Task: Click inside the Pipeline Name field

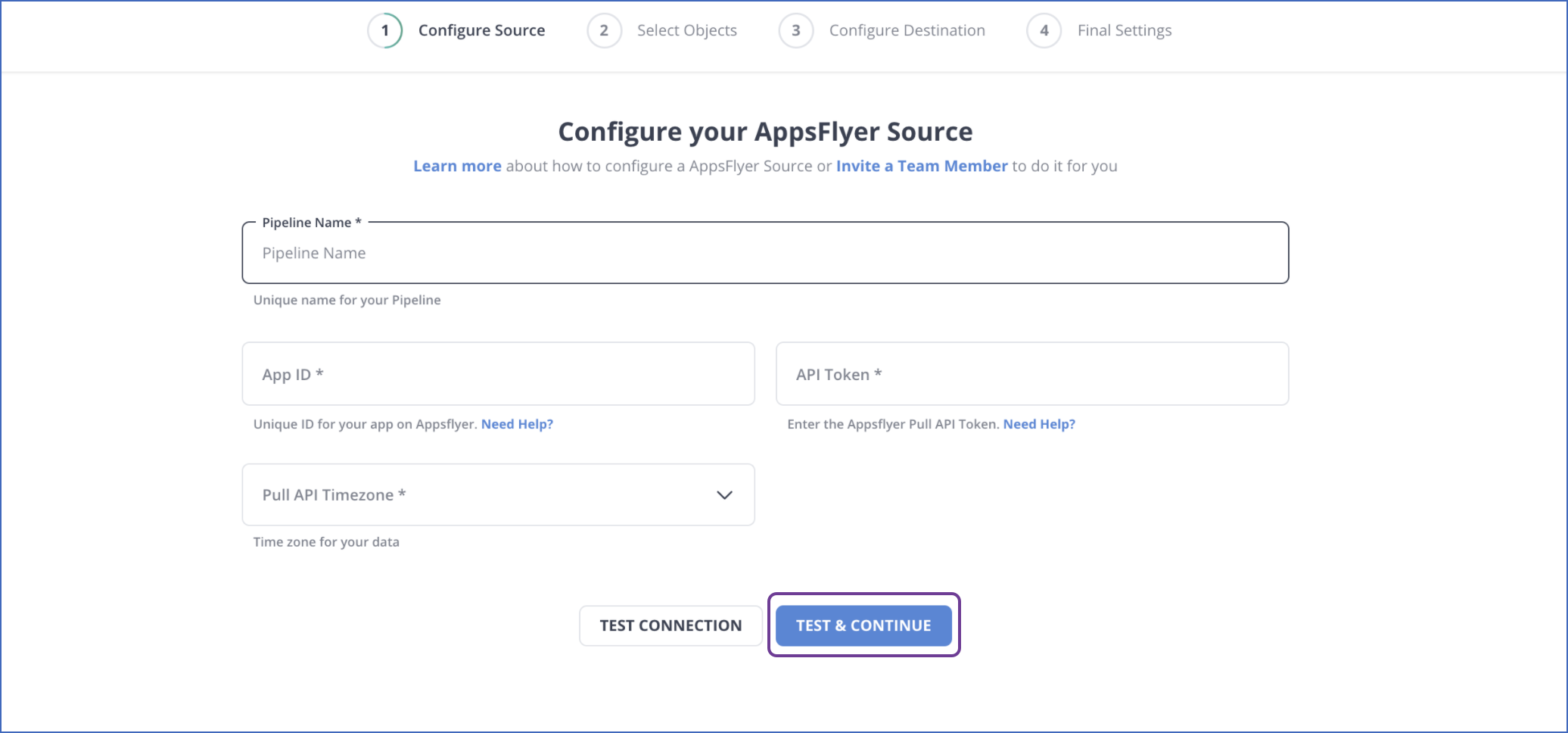Action: (764, 253)
